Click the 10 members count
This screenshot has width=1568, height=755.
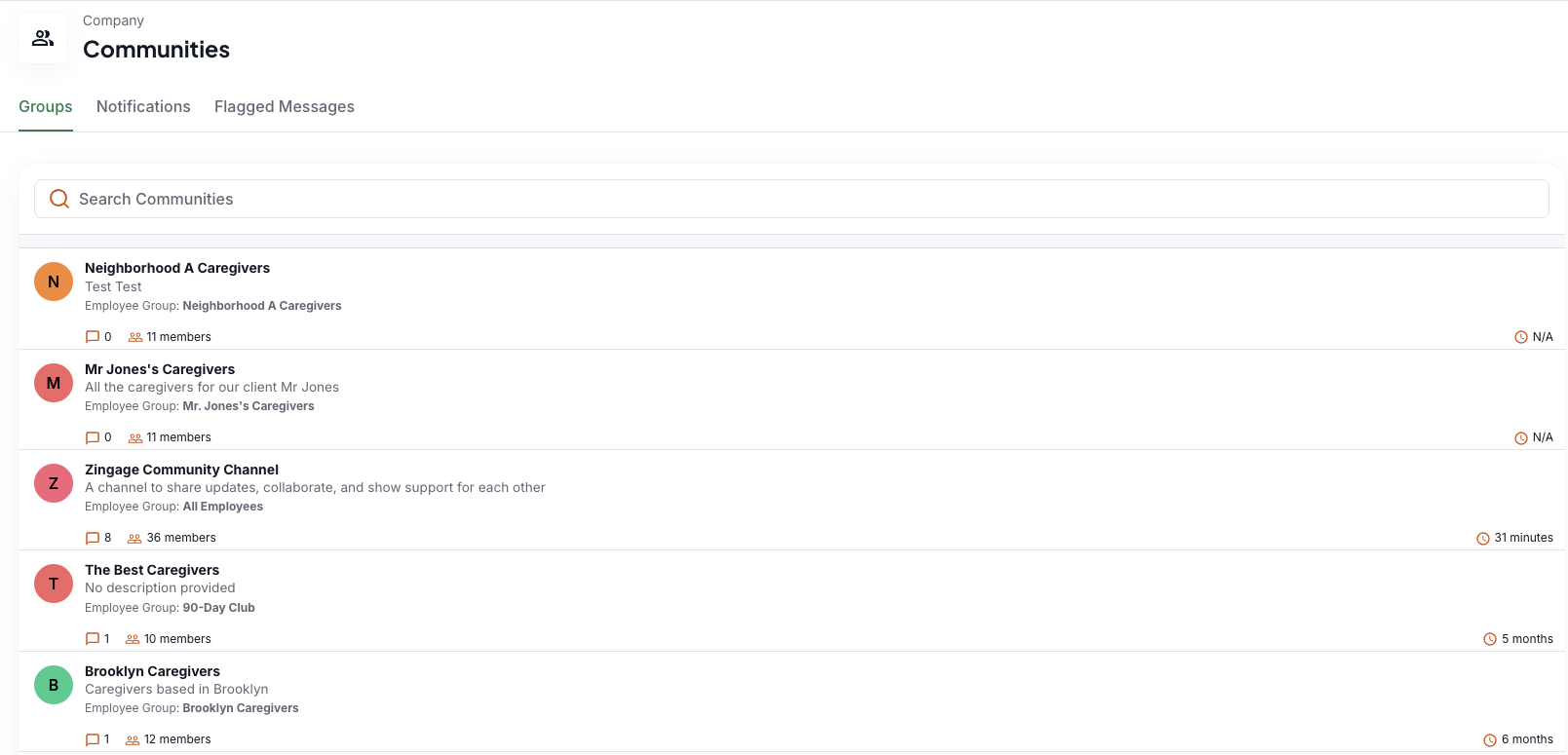177,639
